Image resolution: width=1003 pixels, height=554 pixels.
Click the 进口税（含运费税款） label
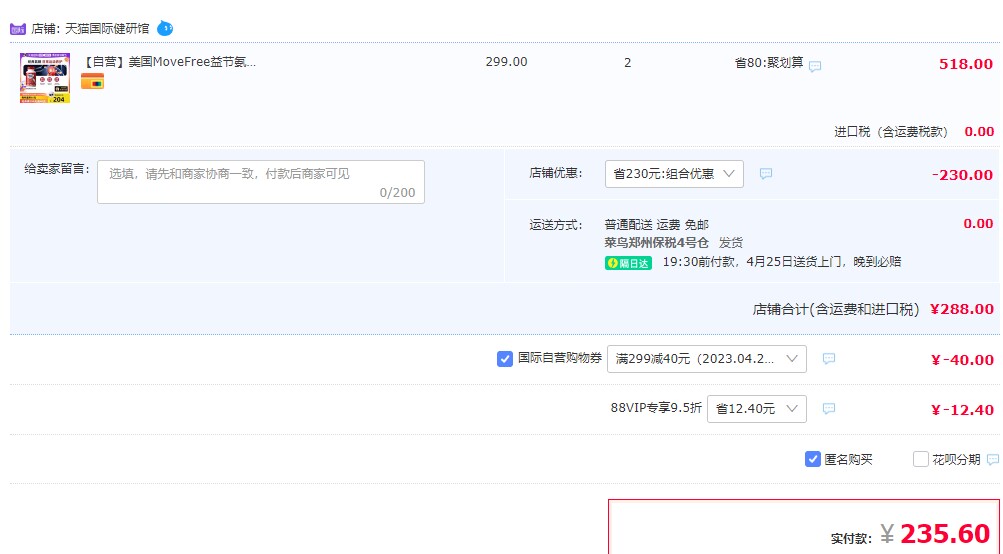coord(892,132)
